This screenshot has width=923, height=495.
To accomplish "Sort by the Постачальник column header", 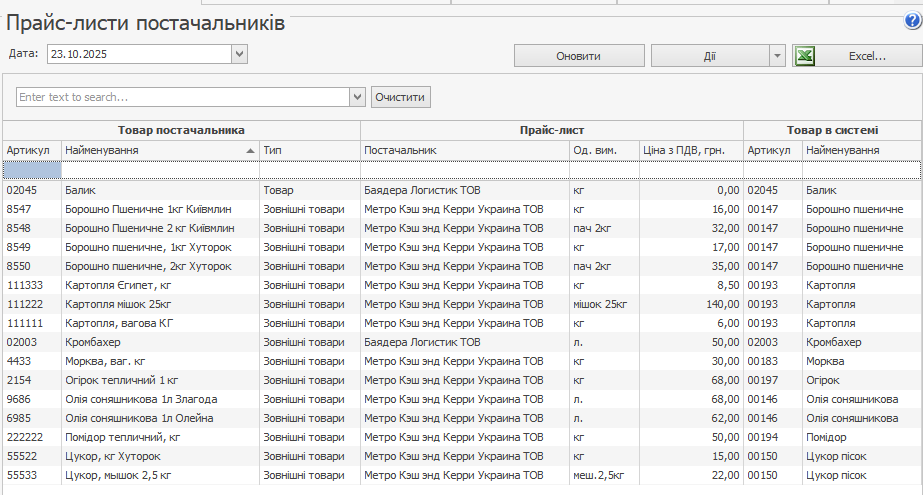I will click(464, 150).
